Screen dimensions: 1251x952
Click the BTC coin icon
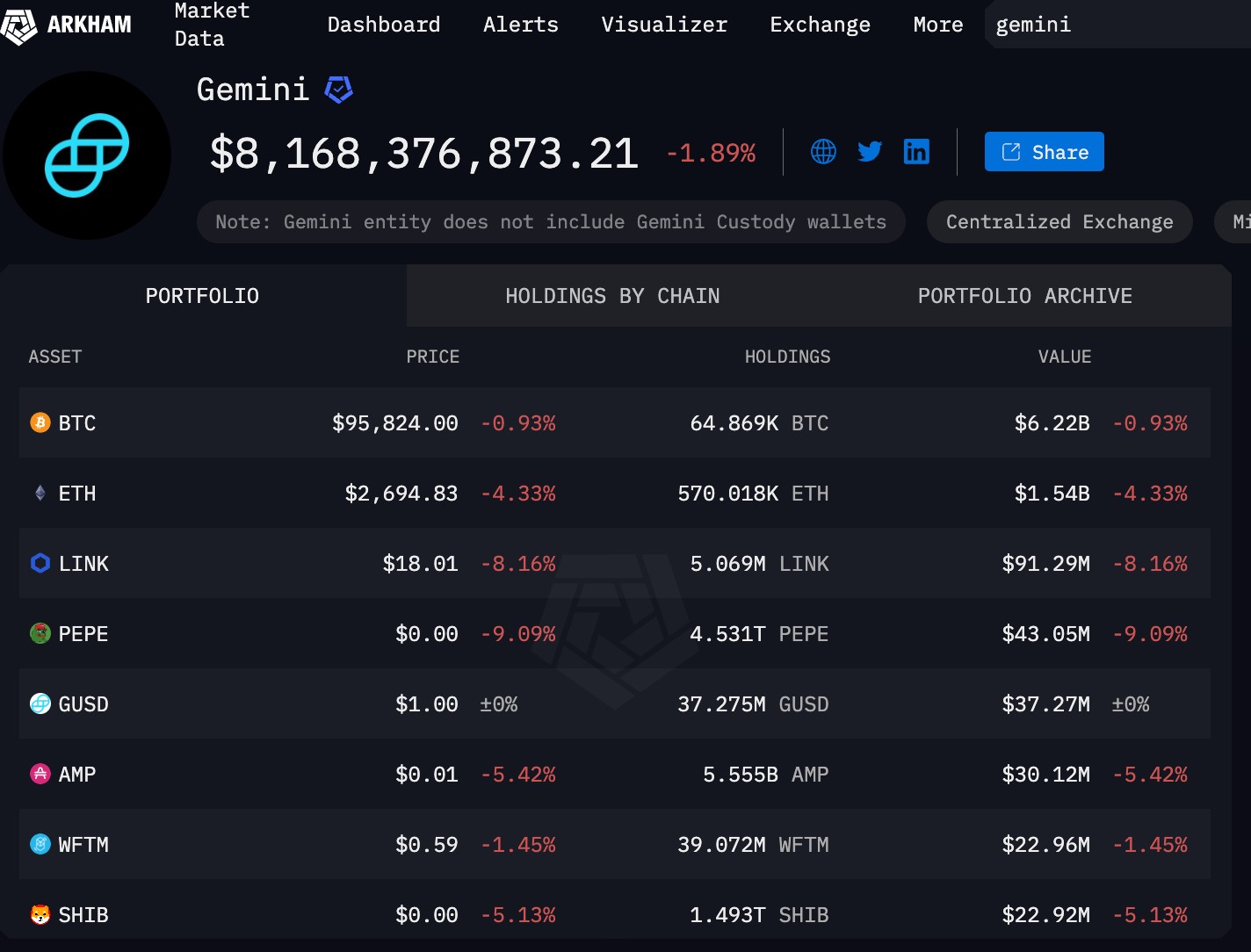(40, 422)
